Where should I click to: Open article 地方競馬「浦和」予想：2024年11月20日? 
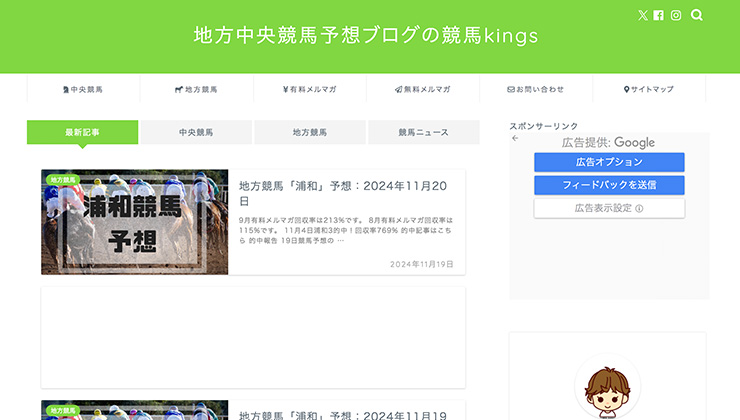click(343, 193)
